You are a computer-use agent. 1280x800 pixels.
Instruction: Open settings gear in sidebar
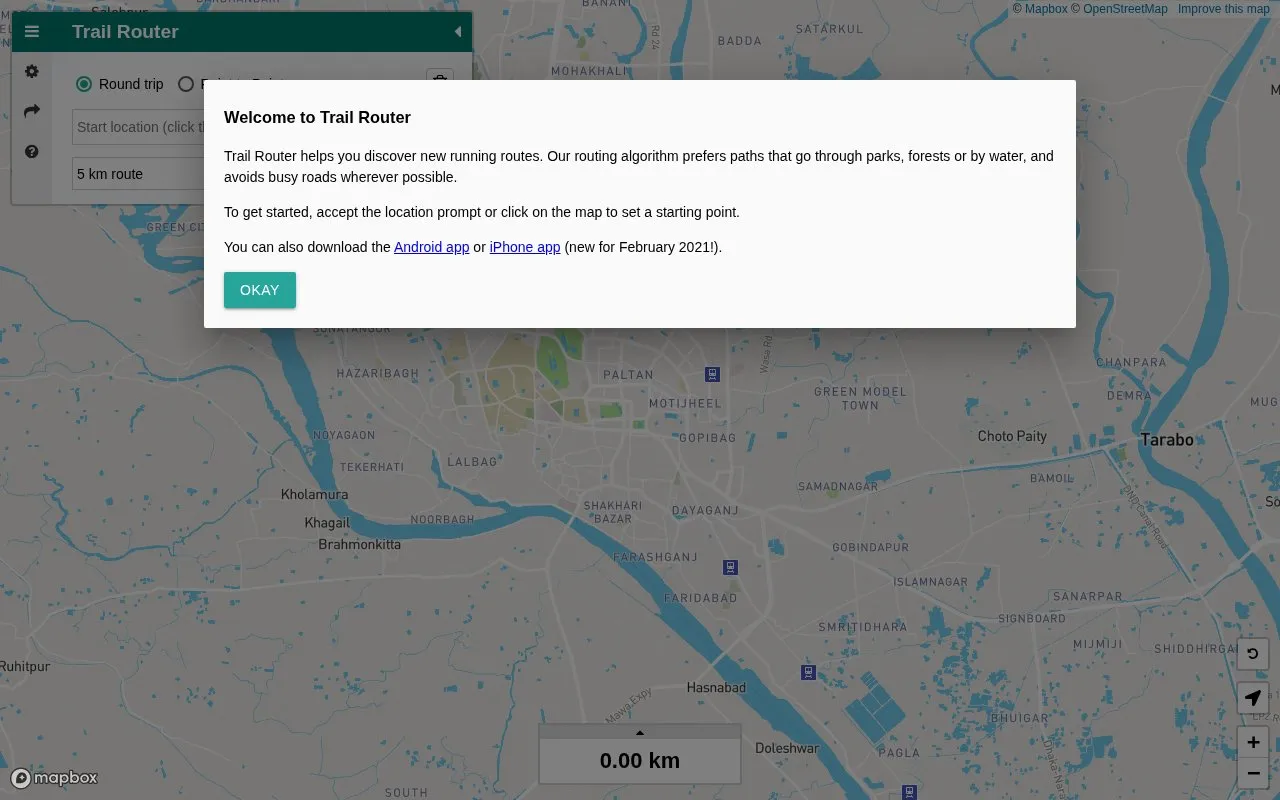click(x=32, y=72)
